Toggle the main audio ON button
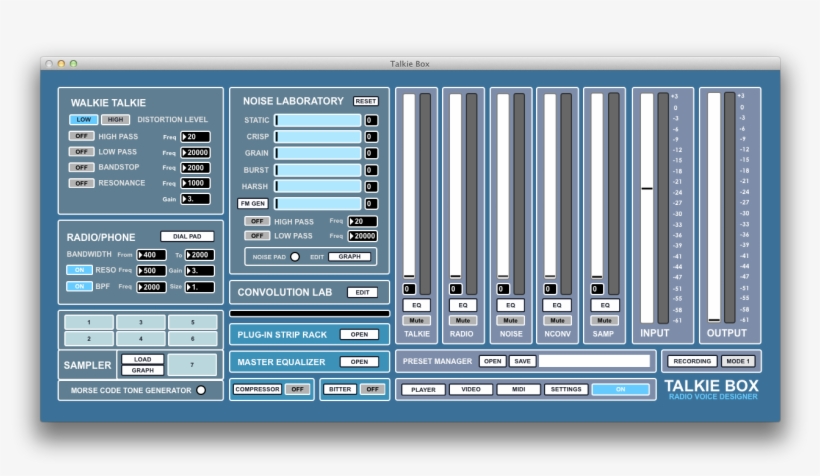 pos(620,389)
